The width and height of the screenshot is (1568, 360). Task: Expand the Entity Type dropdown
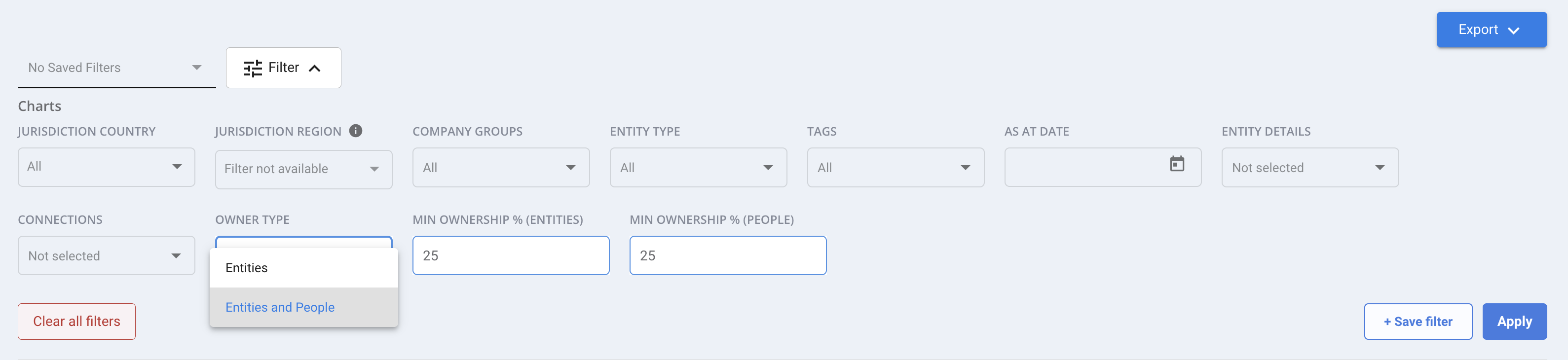(698, 167)
